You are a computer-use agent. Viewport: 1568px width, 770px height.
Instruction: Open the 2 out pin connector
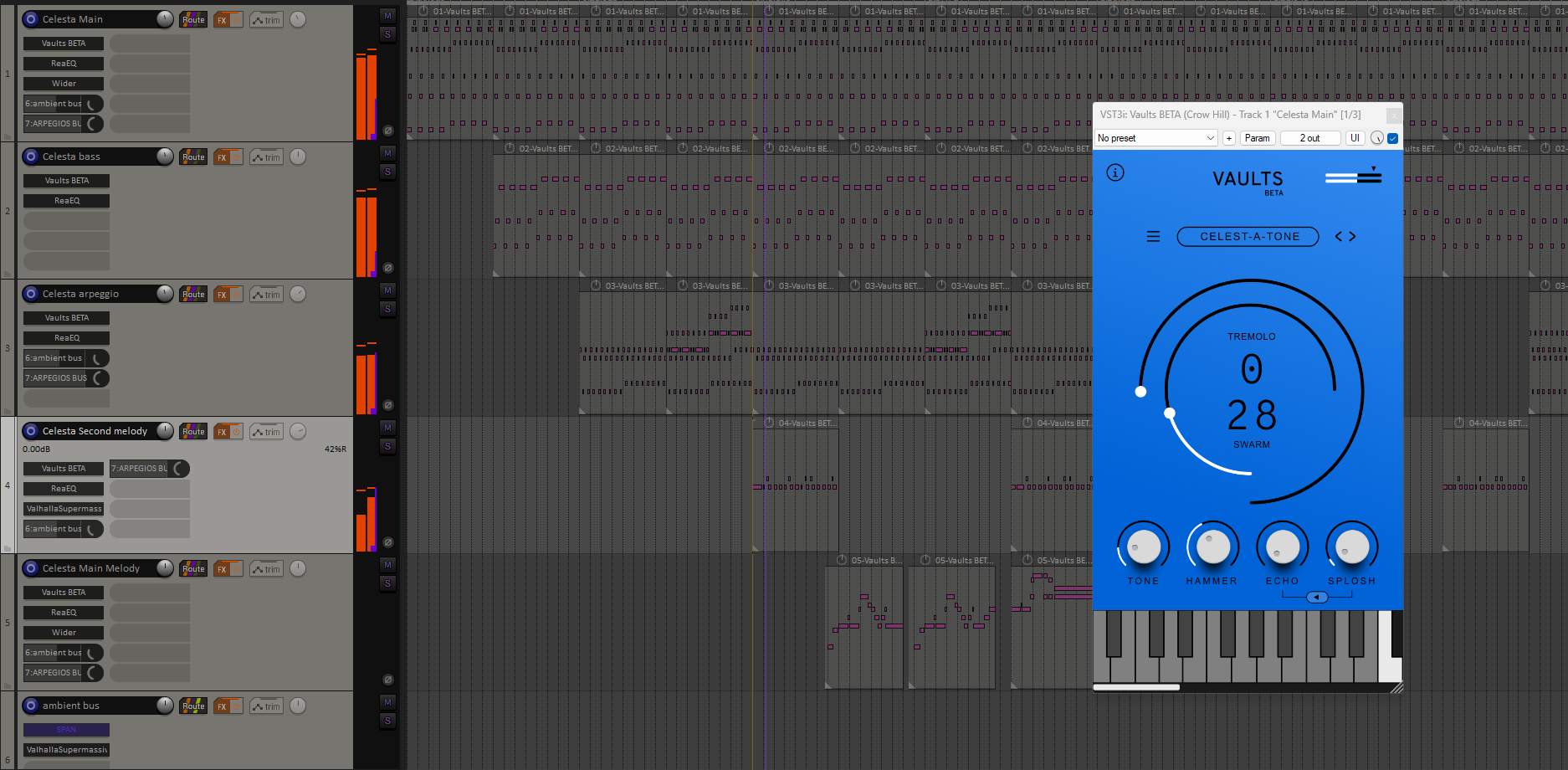[x=1309, y=138]
